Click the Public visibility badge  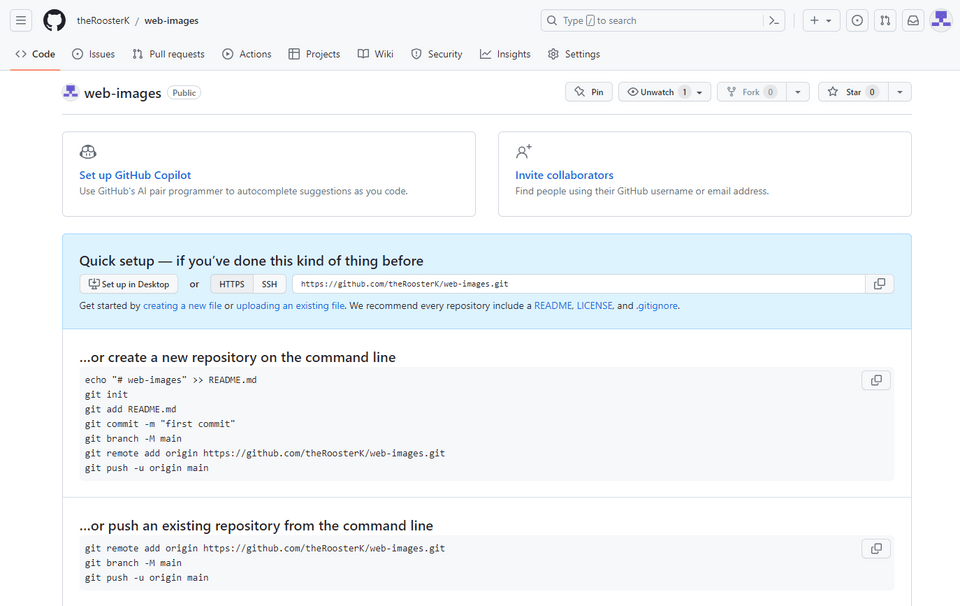pos(184,93)
